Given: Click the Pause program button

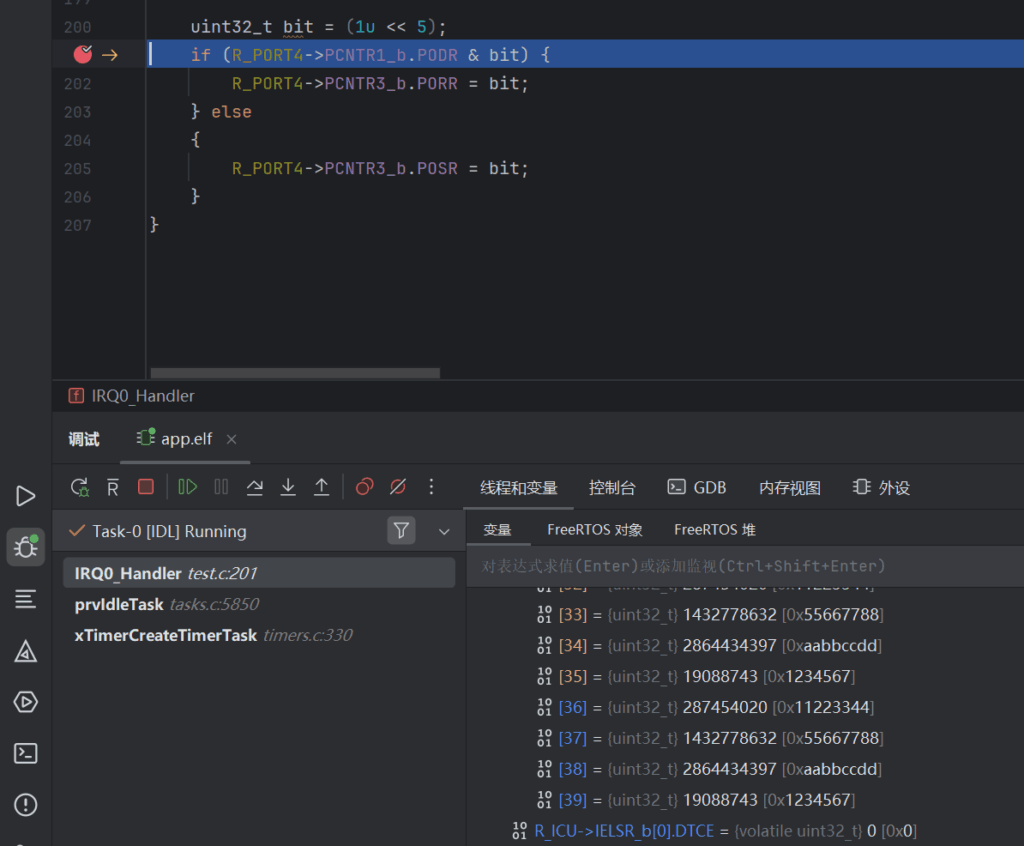Looking at the screenshot, I should point(221,487).
